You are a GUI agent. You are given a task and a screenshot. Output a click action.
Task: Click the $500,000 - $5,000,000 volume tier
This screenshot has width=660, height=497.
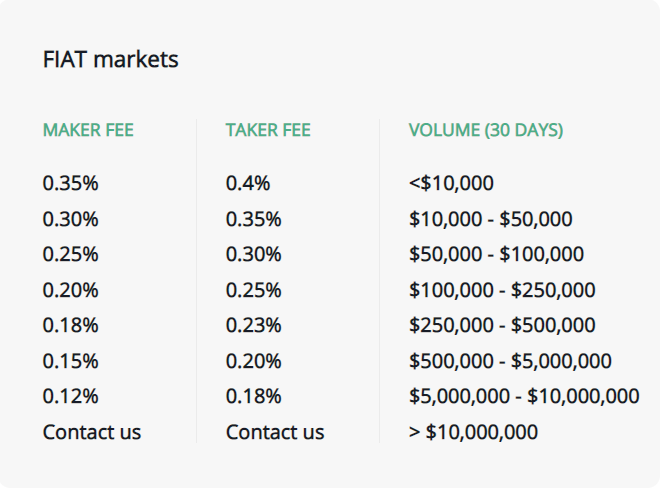(x=510, y=361)
